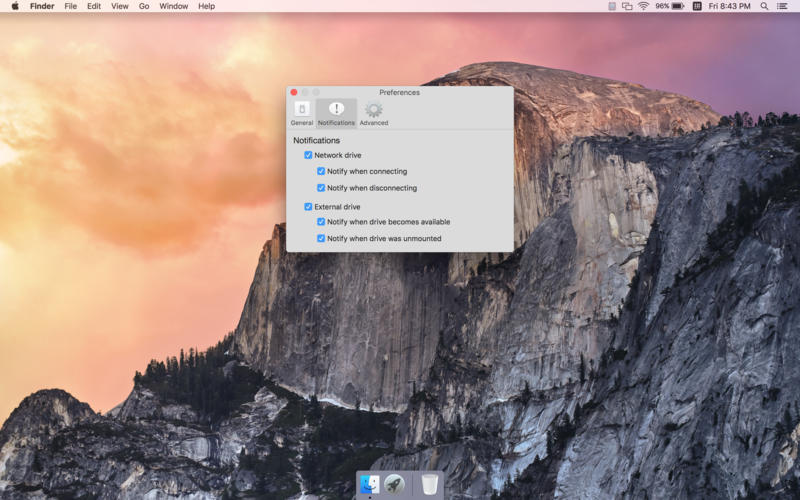Click the Fri 8:43 PM clock
Image resolution: width=800 pixels, height=500 pixels.
(729, 6)
